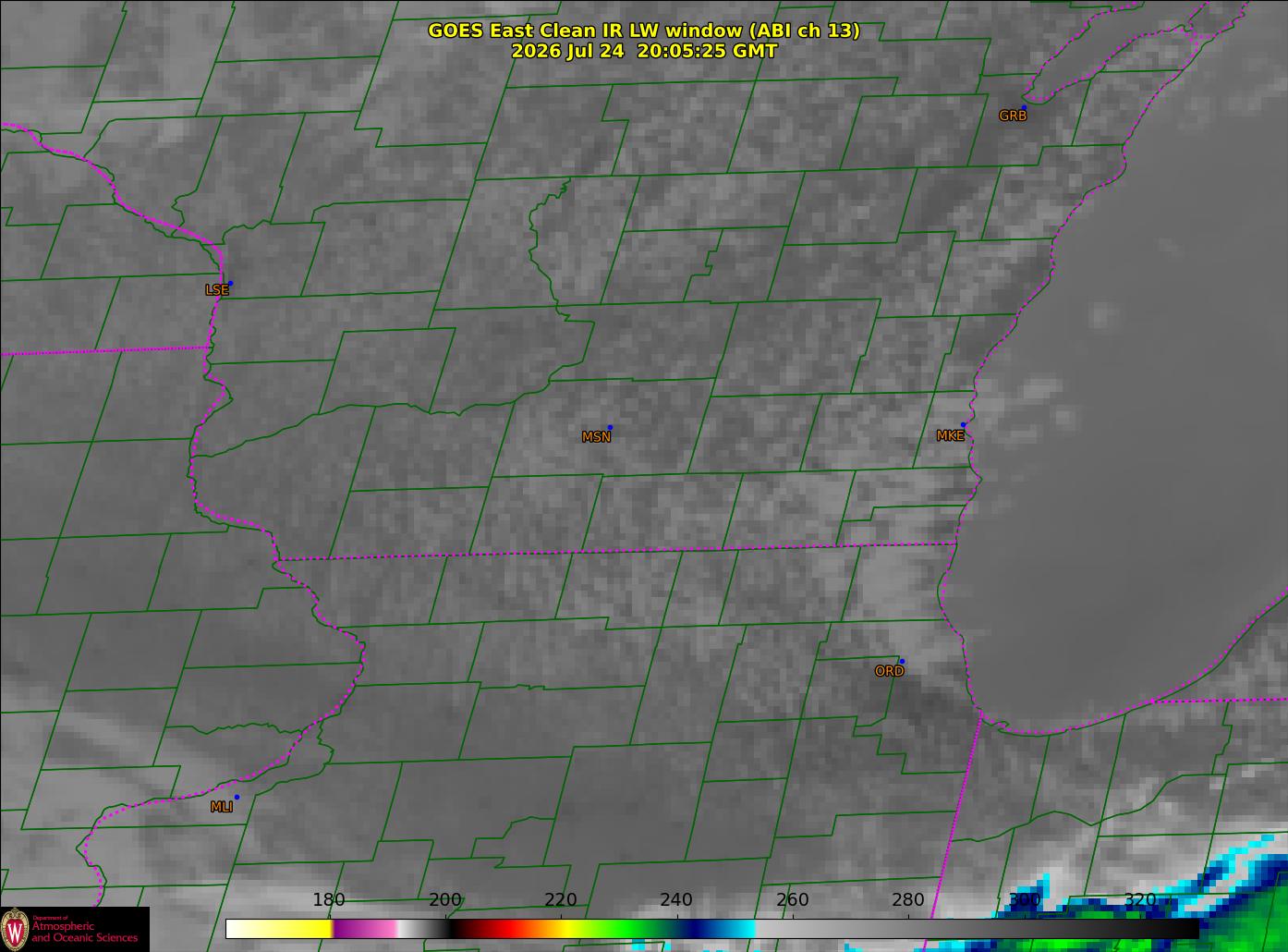Click the MLI station marker dot
This screenshot has height=952, width=1288.
point(237,797)
